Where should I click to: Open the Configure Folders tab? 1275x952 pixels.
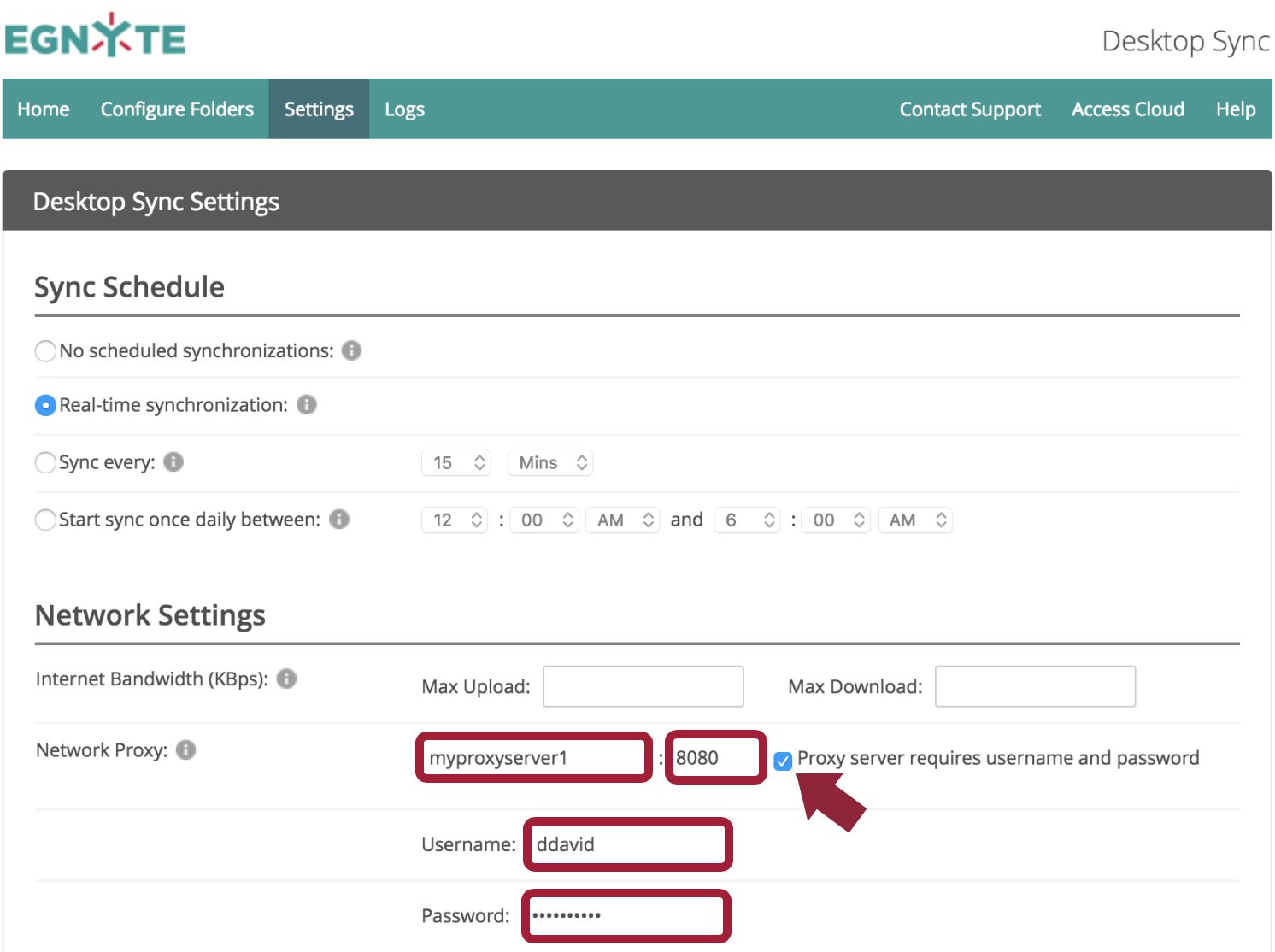[x=177, y=109]
